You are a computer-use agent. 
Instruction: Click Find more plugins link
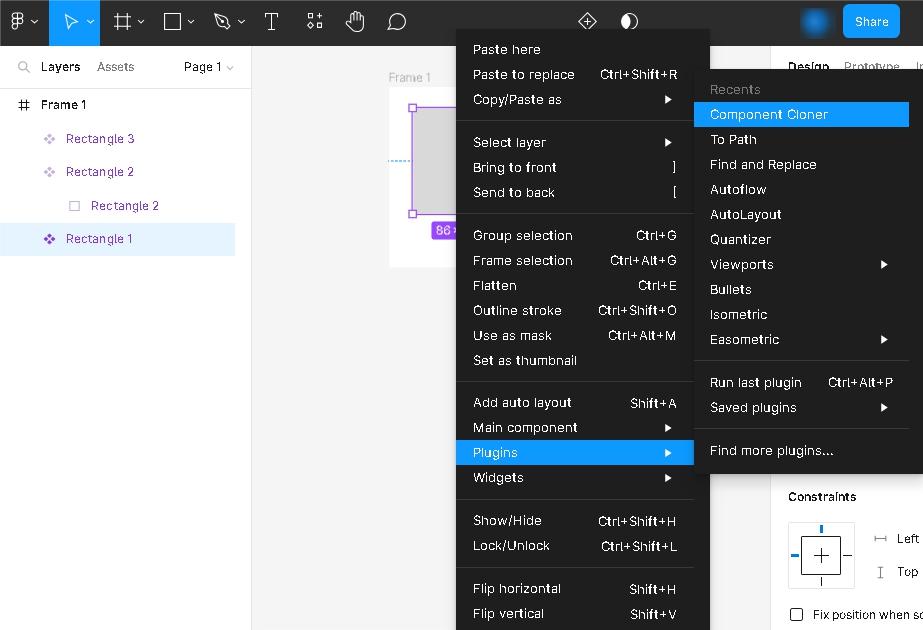(x=771, y=450)
